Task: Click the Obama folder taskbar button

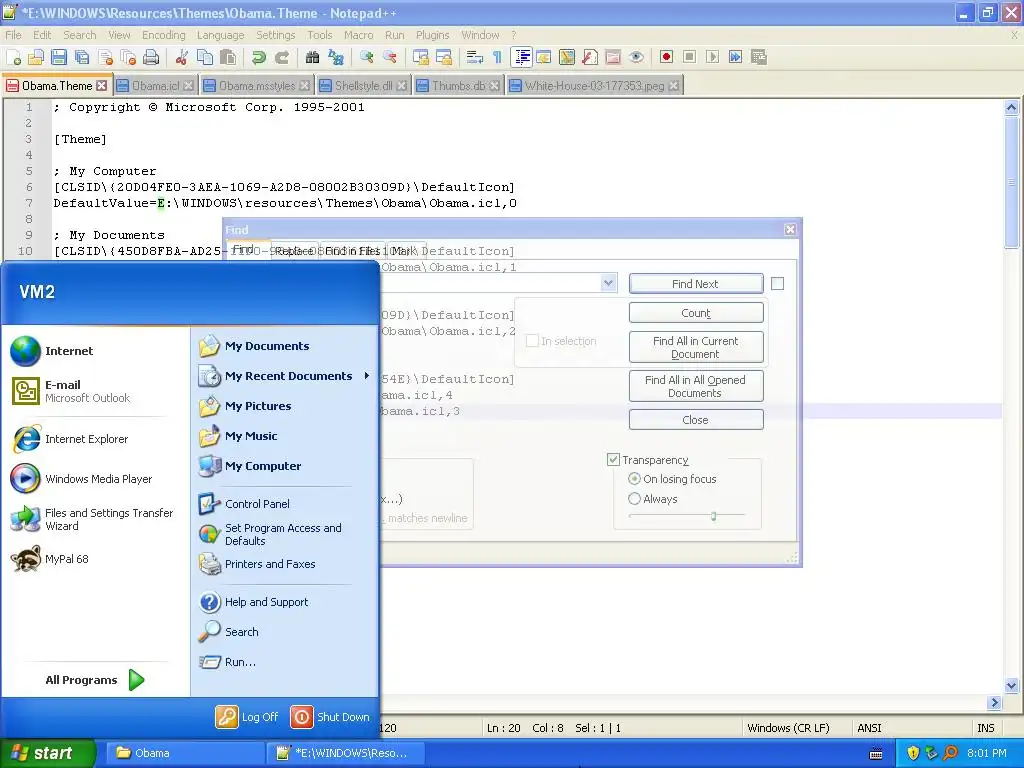Action: click(184, 753)
